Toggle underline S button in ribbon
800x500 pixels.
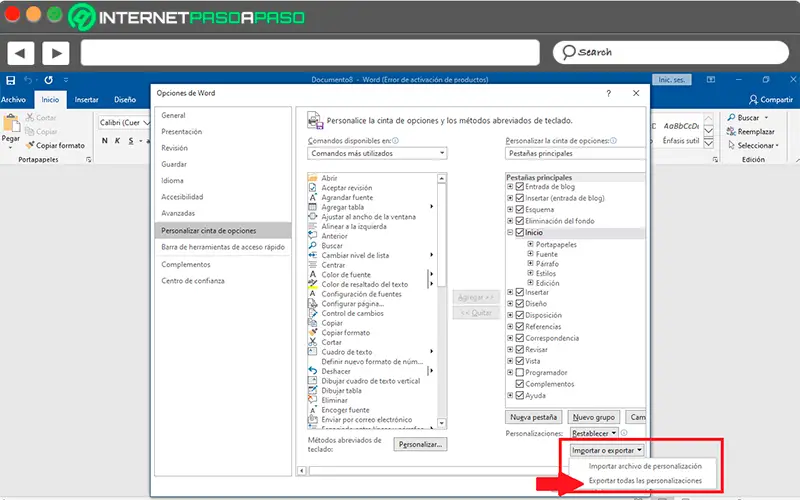(x=131, y=141)
